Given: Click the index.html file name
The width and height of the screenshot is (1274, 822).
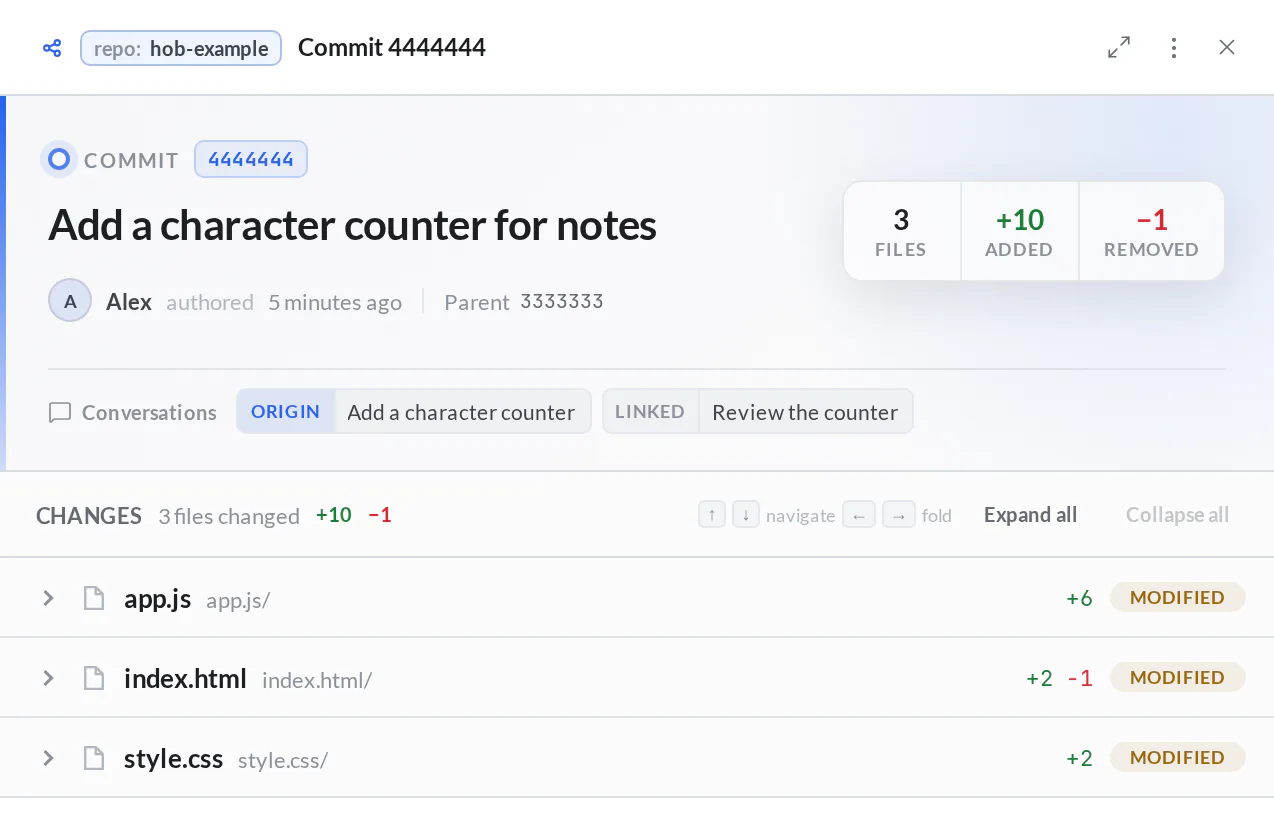Looking at the screenshot, I should click(x=185, y=679).
